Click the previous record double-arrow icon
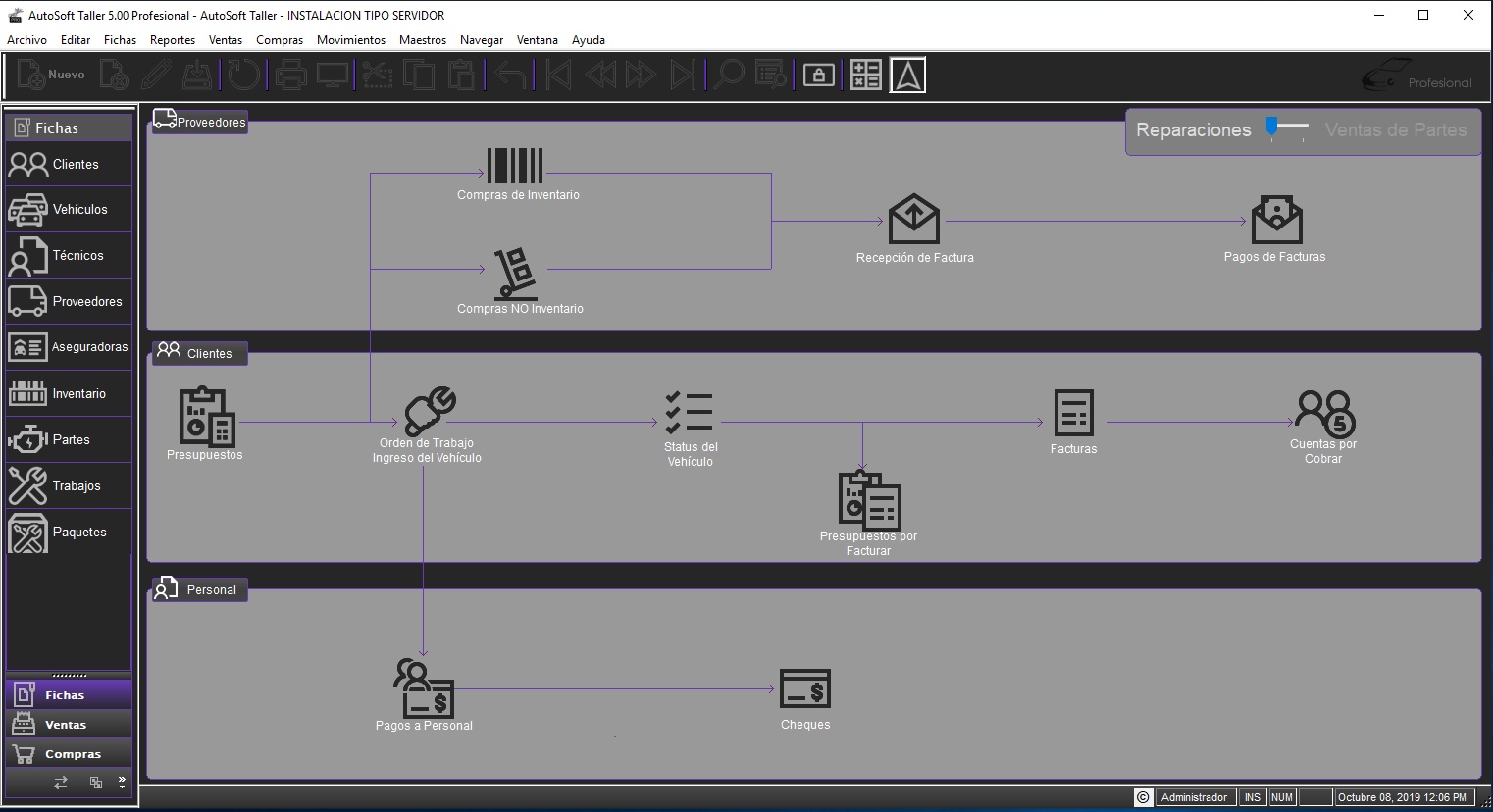The image size is (1493, 812). (x=600, y=75)
